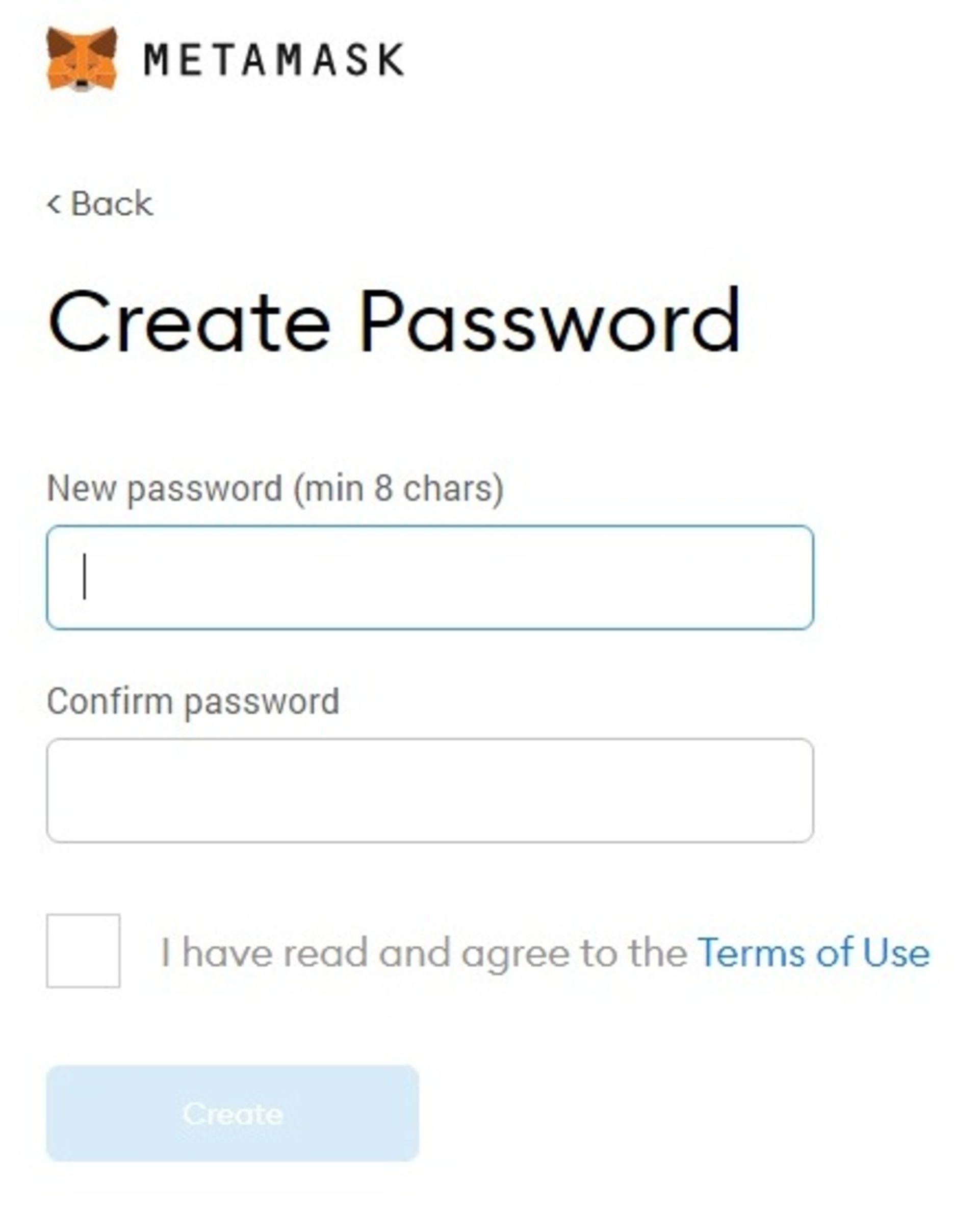Image resolution: width=979 pixels, height=1232 pixels.
Task: Click into the Confirm password field
Action: tap(429, 790)
